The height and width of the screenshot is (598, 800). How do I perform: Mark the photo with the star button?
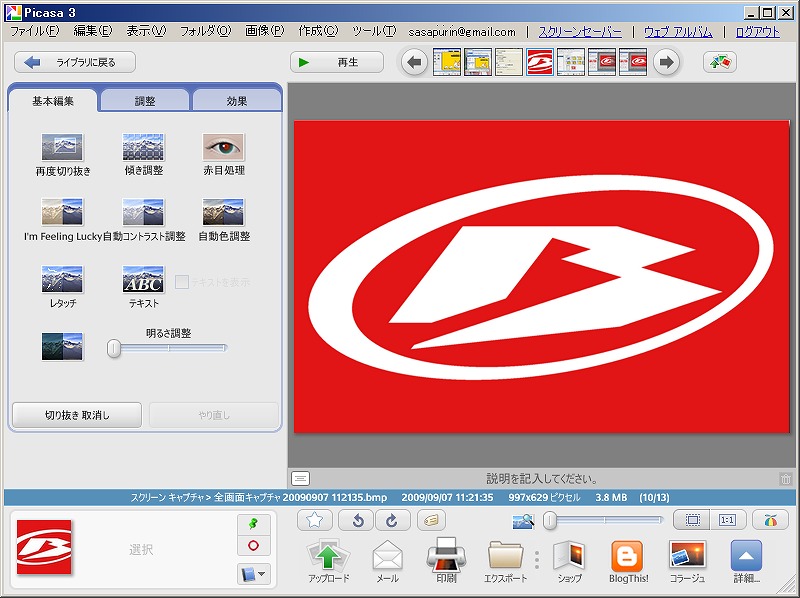point(315,520)
